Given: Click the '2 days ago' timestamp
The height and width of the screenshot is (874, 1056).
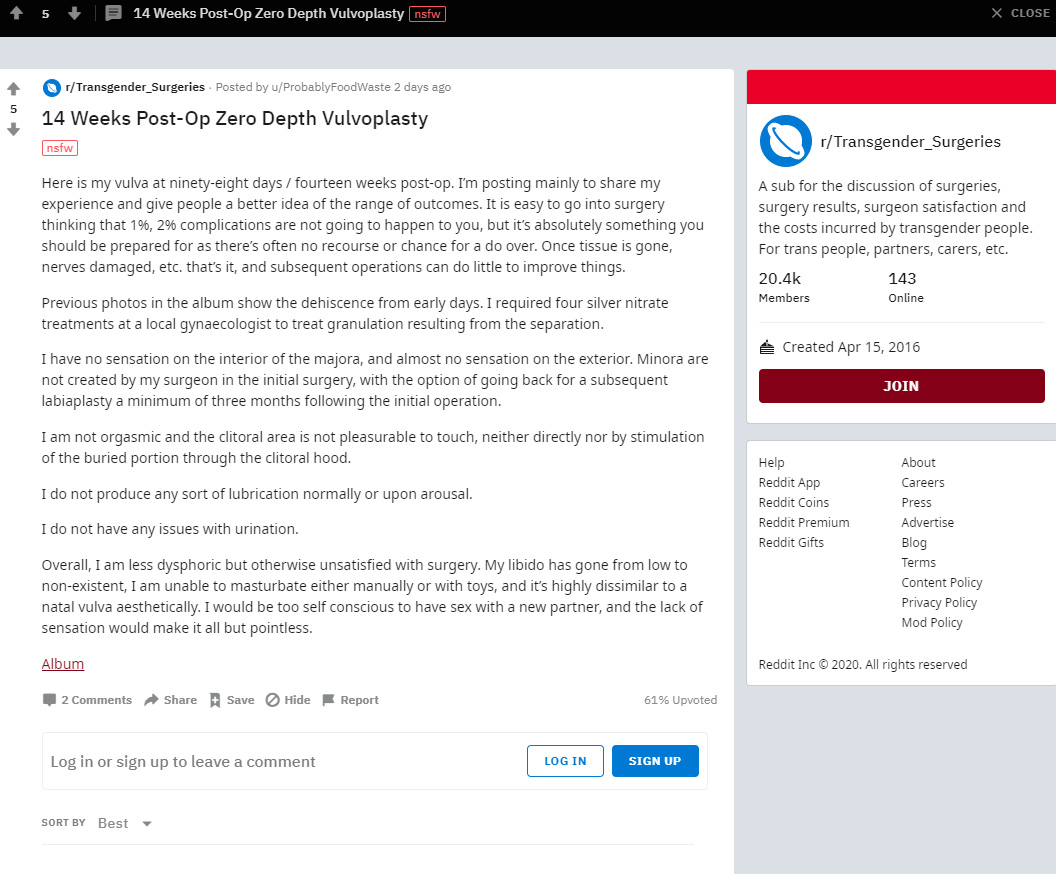Looking at the screenshot, I should click(x=422, y=87).
